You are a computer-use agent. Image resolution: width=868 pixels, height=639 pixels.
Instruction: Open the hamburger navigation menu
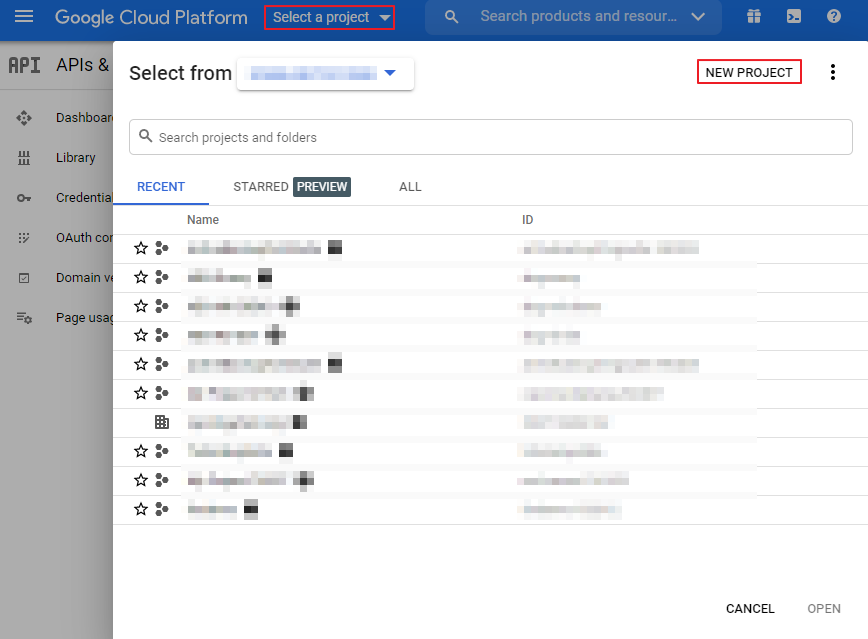(x=24, y=17)
